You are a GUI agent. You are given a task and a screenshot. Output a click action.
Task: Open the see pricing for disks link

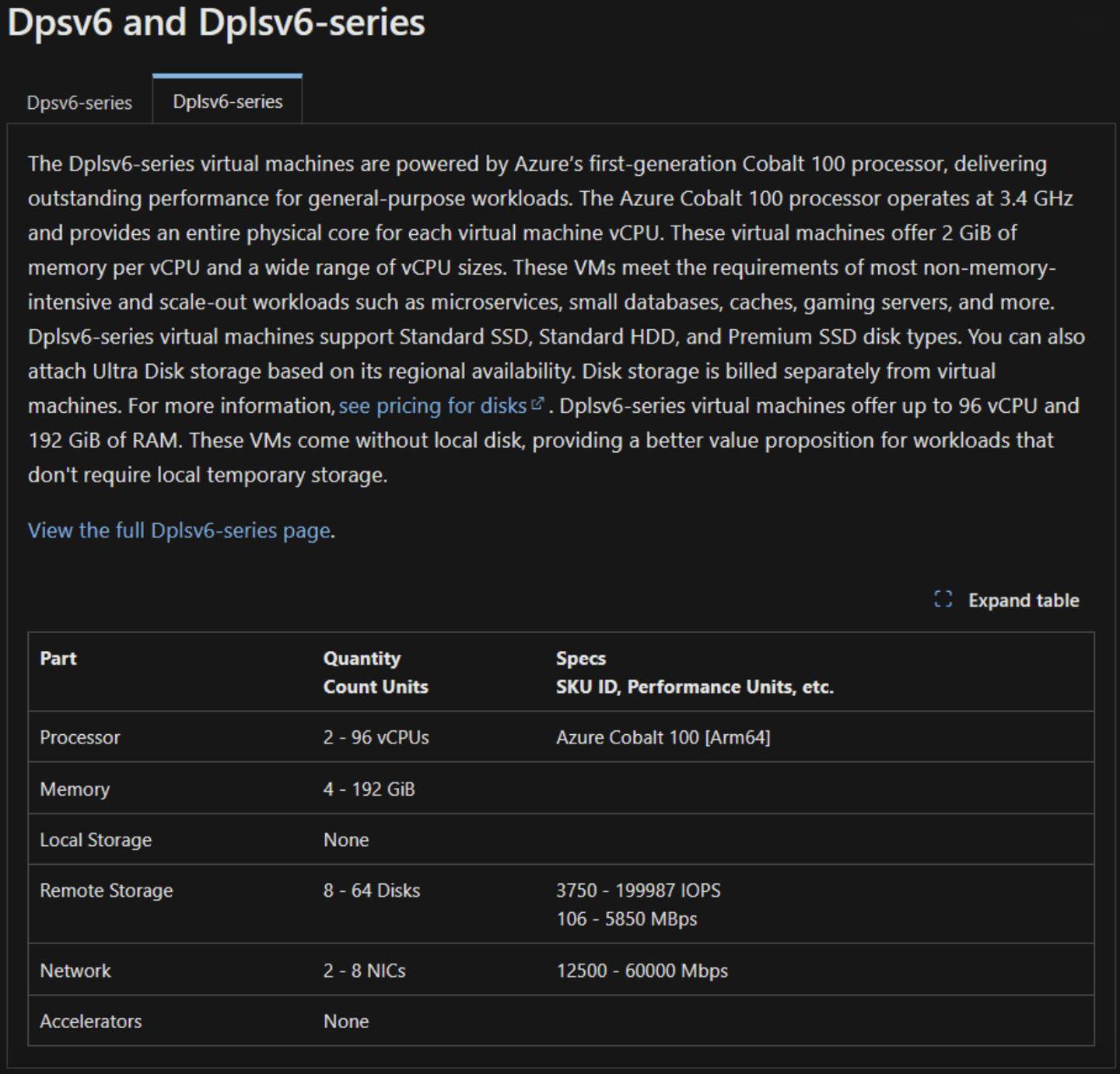tap(433, 406)
